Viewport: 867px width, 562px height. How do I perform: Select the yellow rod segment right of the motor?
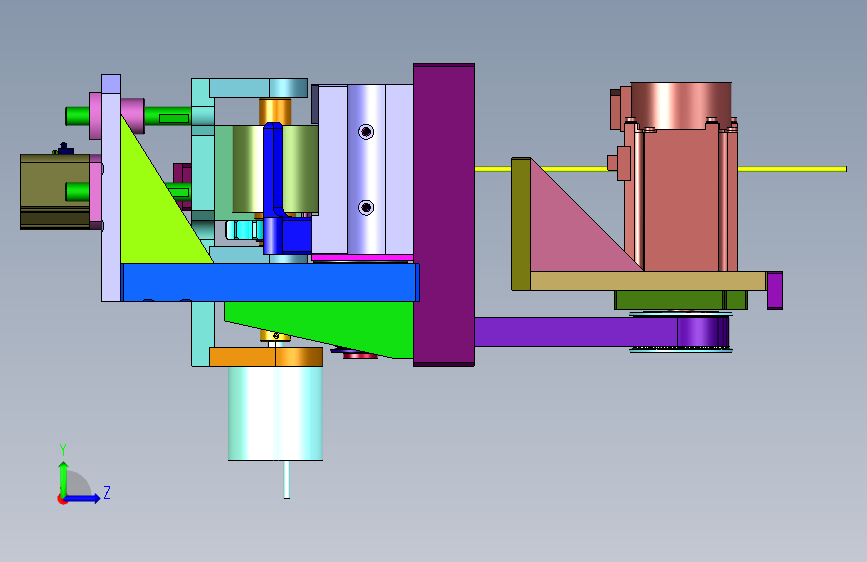(792, 169)
